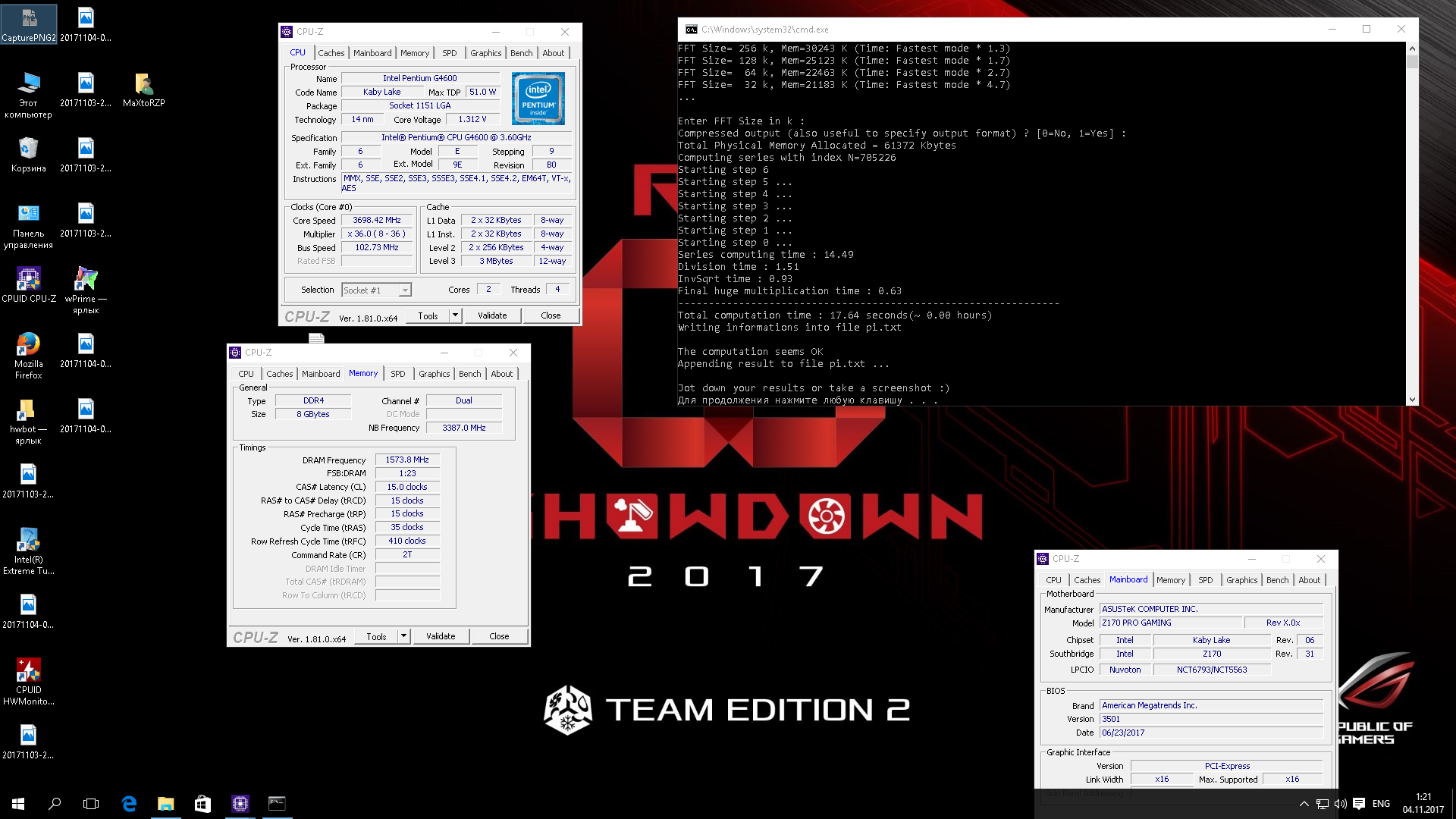Click Validate in Memory window
This screenshot has height=819, width=1456.
(x=441, y=636)
